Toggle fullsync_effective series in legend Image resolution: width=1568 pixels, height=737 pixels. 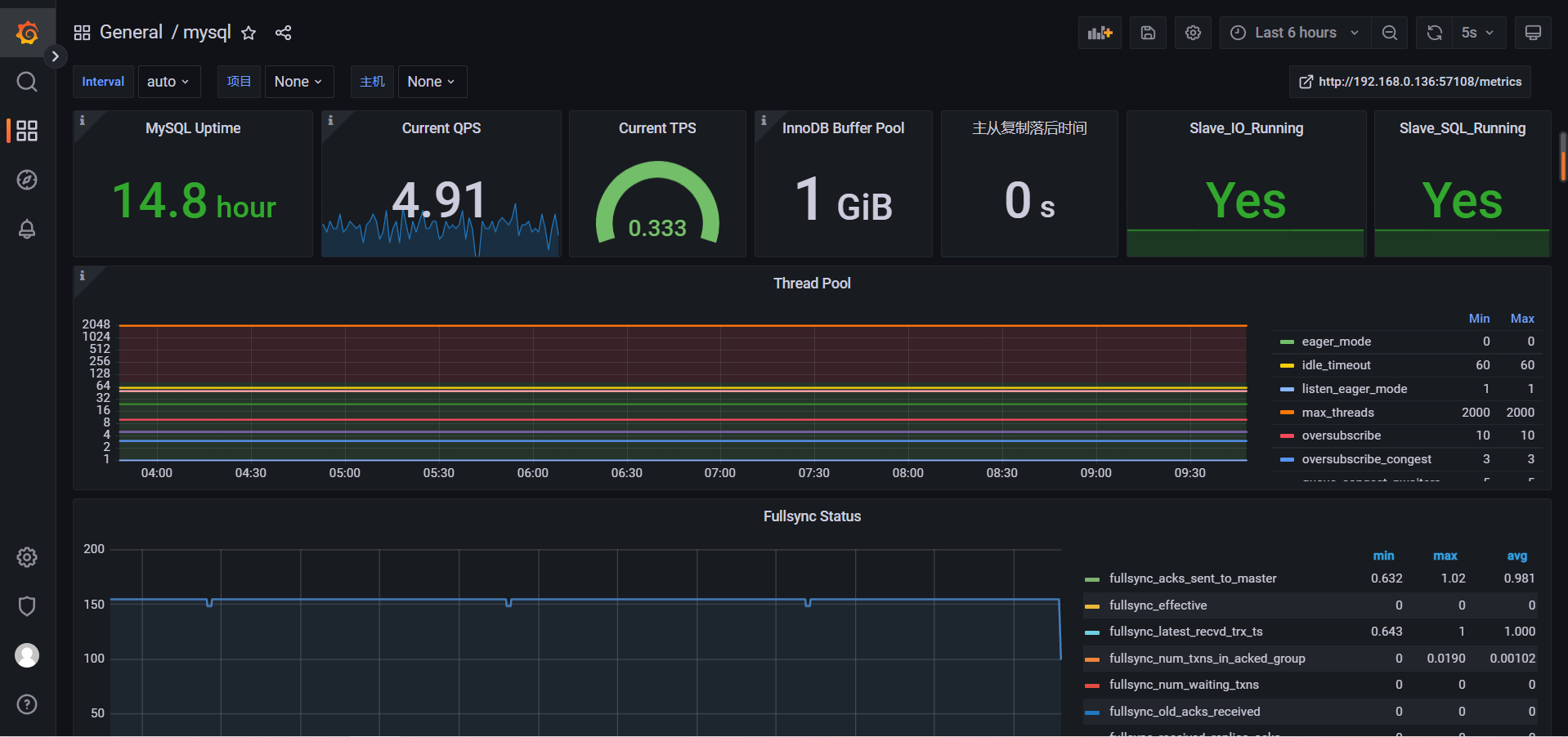click(x=1158, y=605)
